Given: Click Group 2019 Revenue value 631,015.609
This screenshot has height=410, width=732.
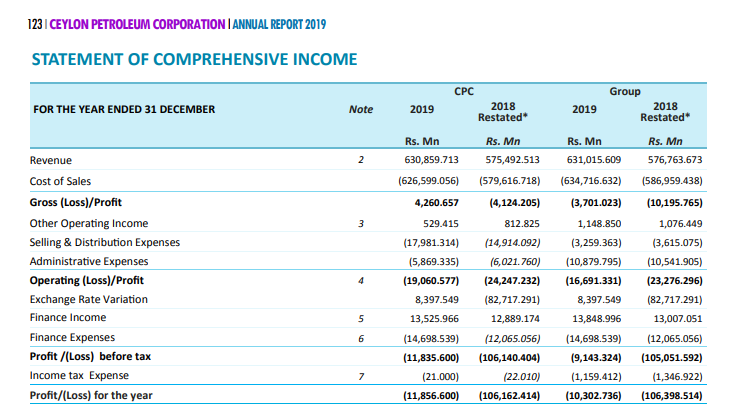Looking at the screenshot, I should coord(594,160).
